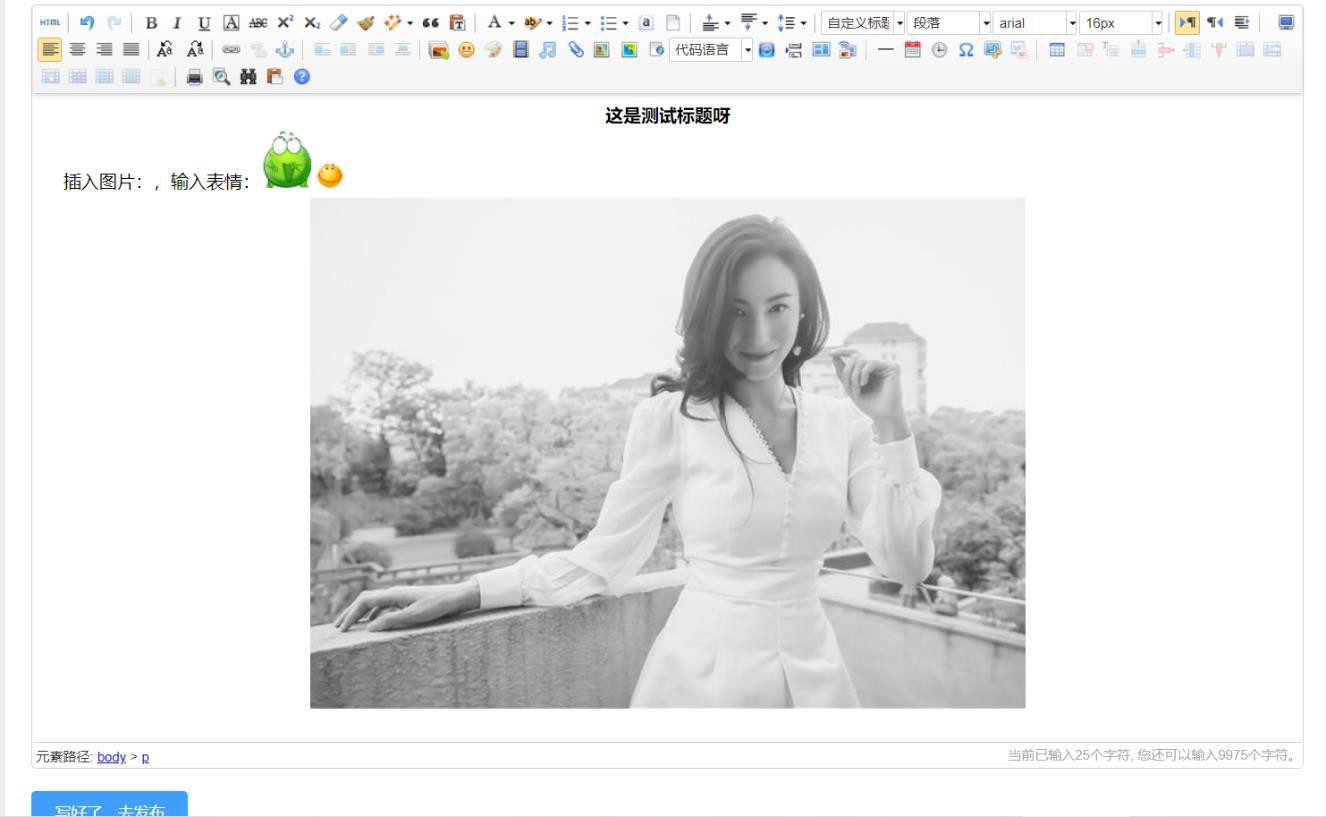This screenshot has height=817, width=1326.
Task: Open the font color dropdown arrow
Action: point(510,22)
